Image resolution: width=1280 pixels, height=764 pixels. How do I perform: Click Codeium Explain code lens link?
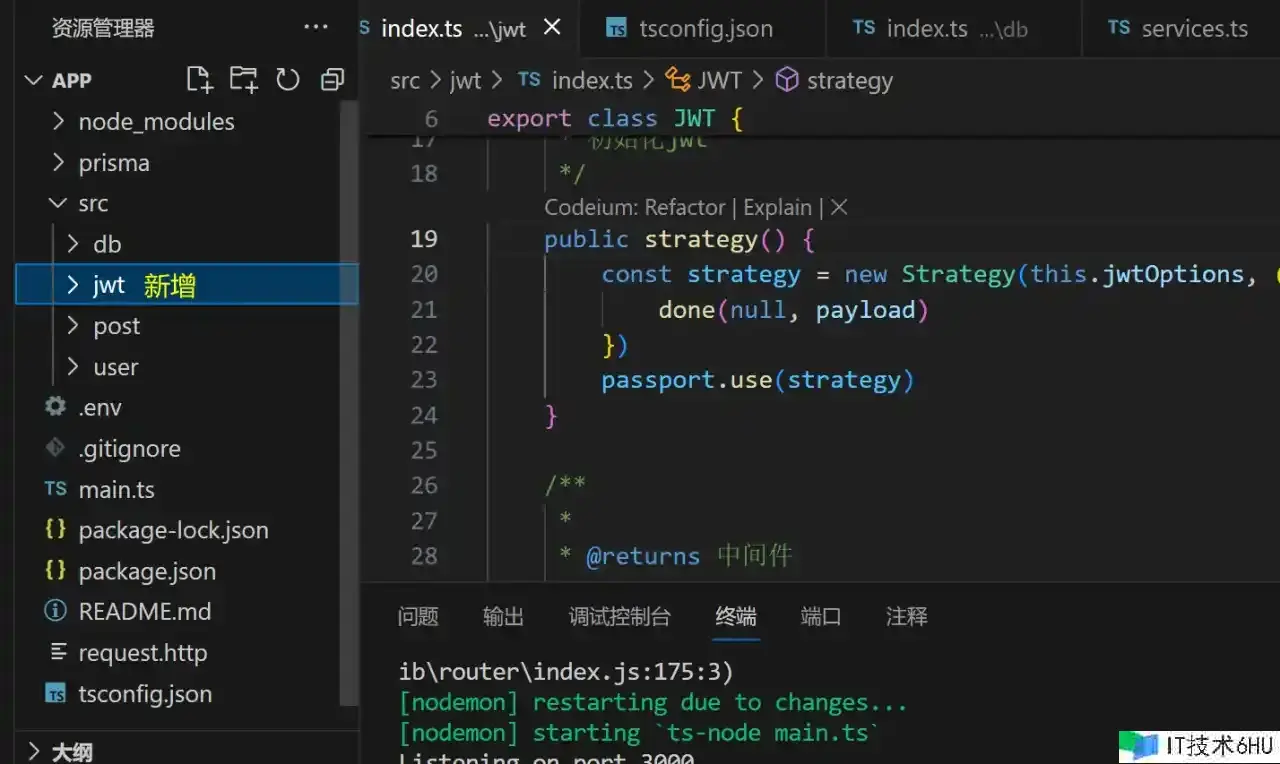(777, 207)
